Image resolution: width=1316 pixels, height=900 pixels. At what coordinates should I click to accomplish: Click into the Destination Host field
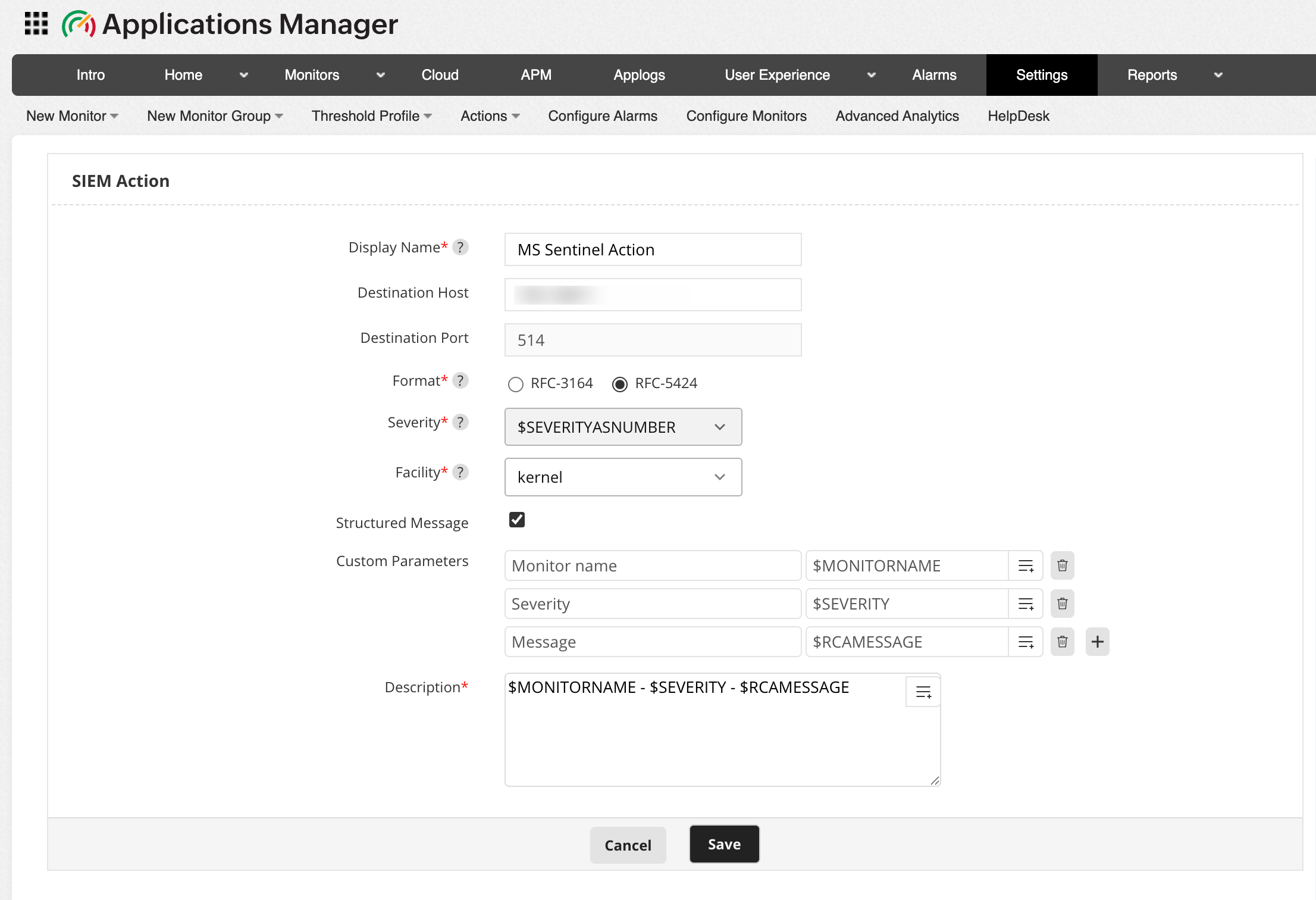click(x=653, y=295)
